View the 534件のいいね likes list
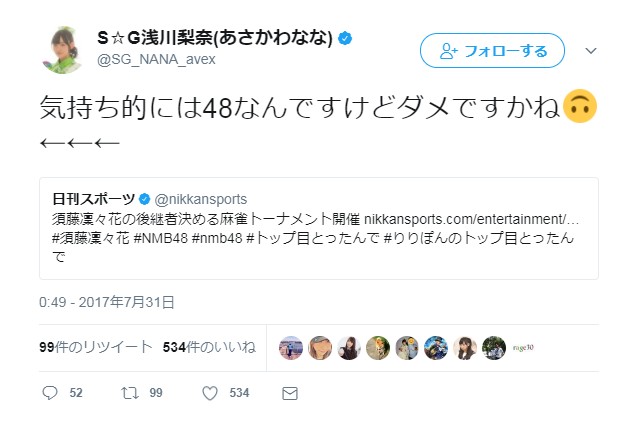 click(209, 347)
